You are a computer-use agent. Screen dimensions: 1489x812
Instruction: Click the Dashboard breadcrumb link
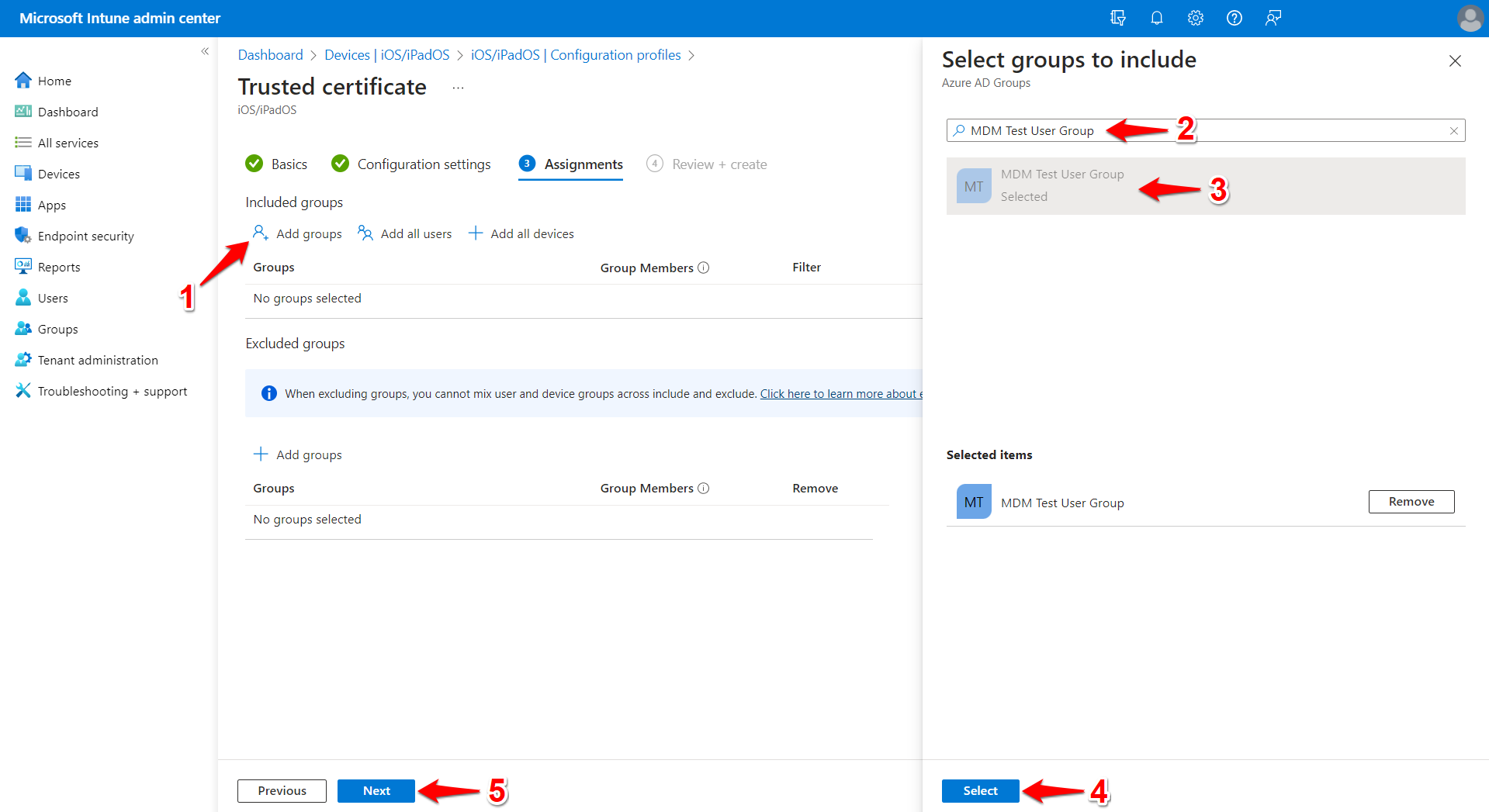tap(270, 55)
